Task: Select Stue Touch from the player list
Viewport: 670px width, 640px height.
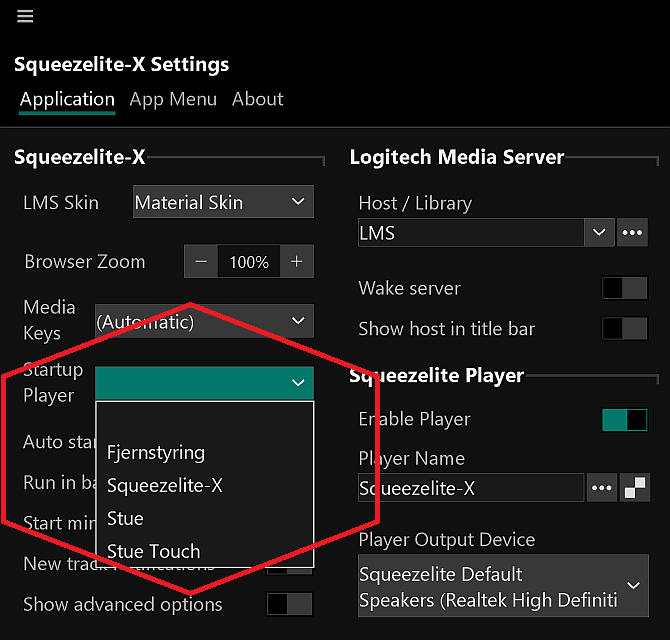Action: coord(205,551)
